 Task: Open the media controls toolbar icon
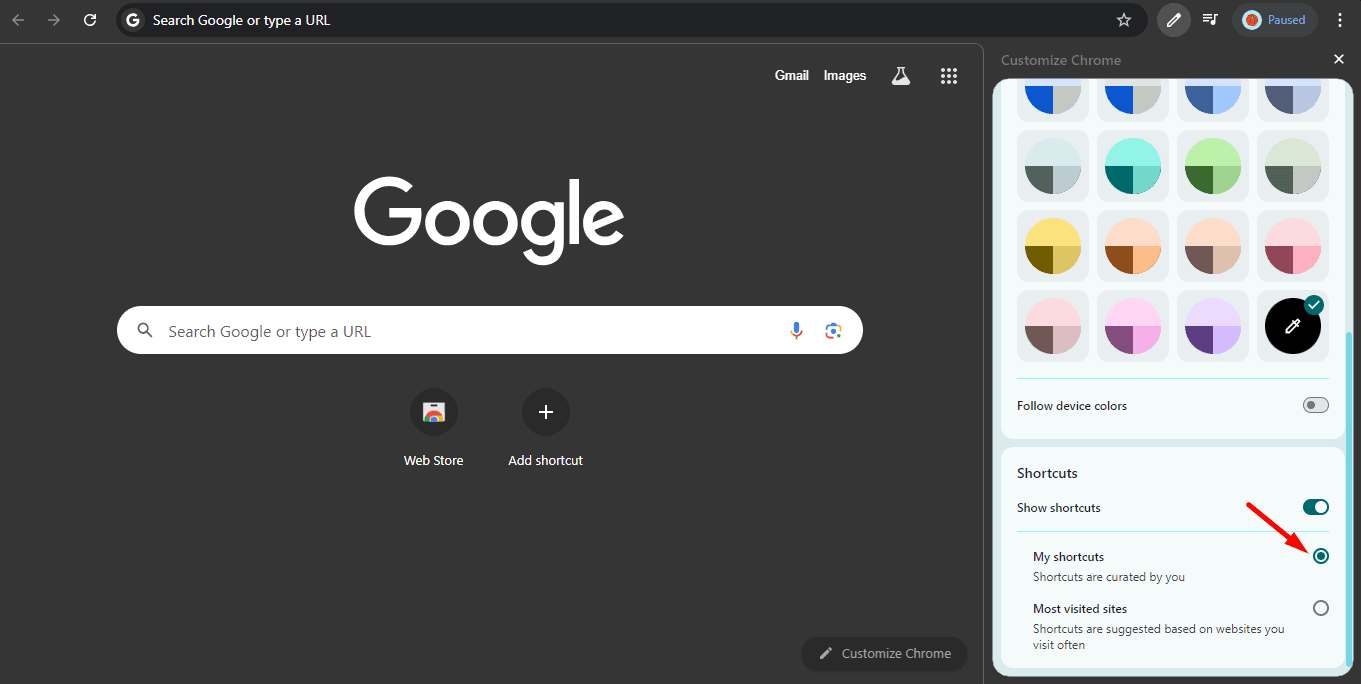[x=1210, y=20]
